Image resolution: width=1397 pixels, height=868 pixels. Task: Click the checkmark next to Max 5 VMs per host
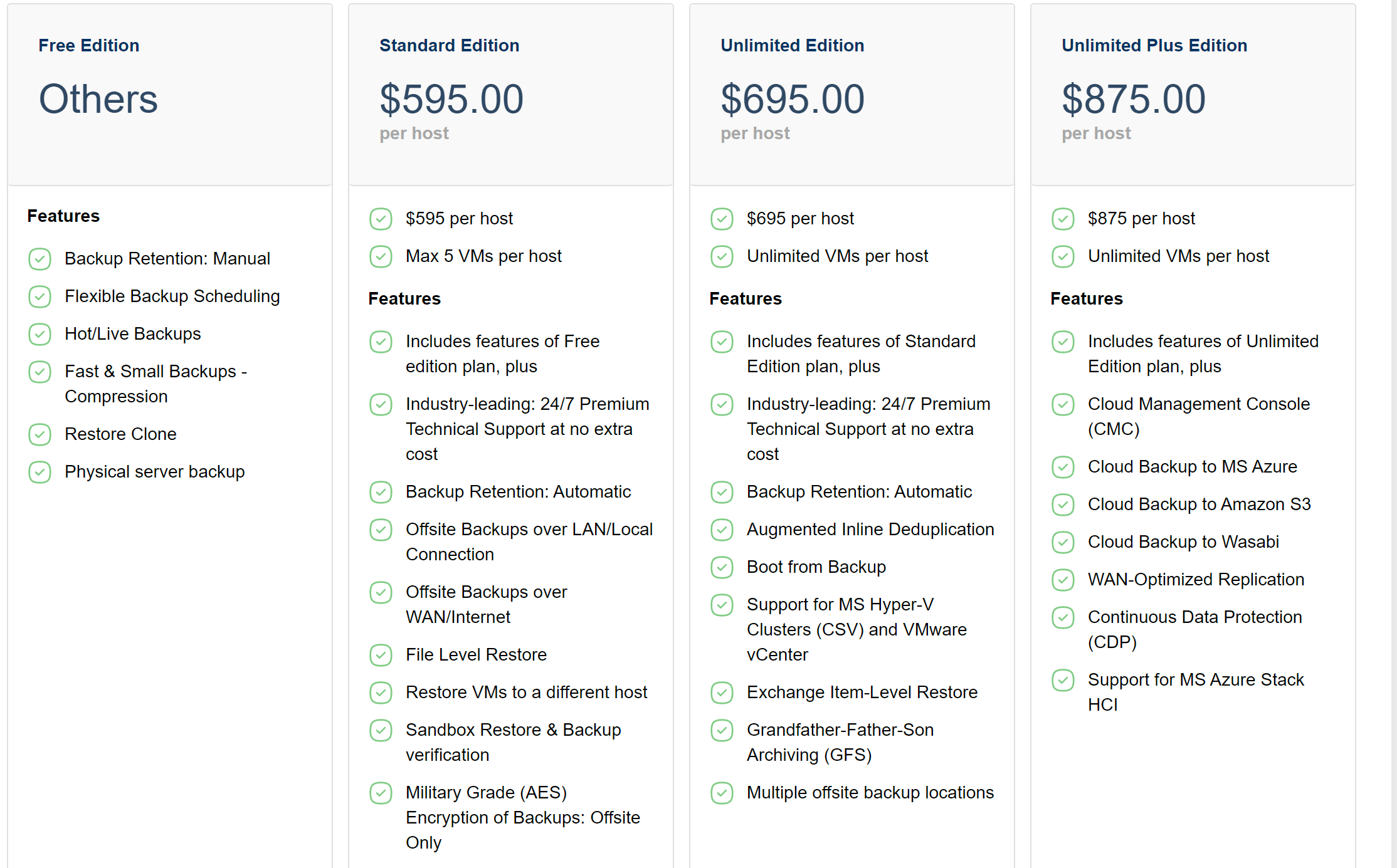pyautogui.click(x=381, y=256)
